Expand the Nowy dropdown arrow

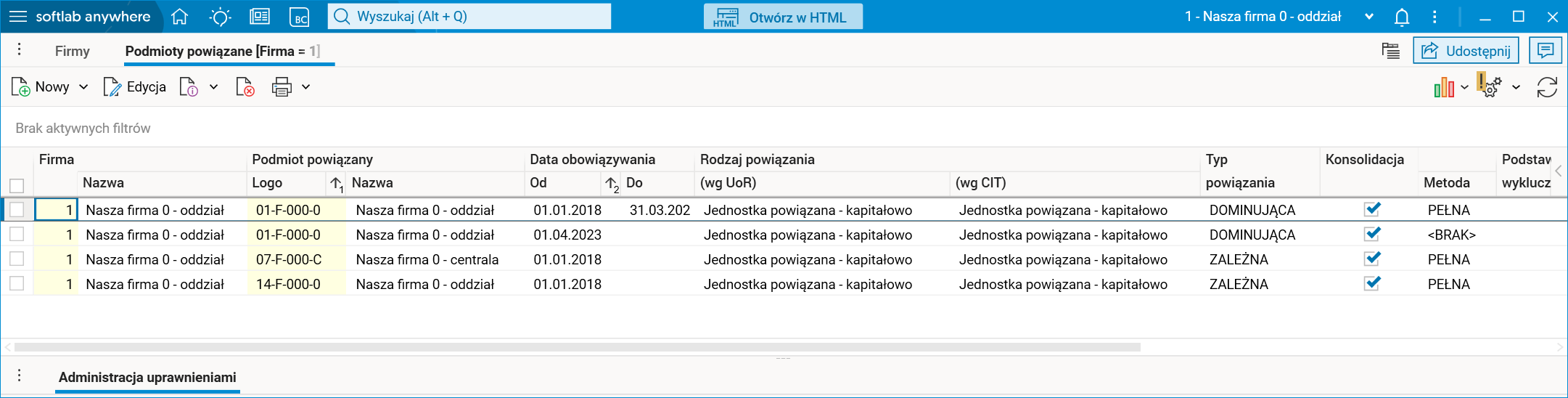83,87
